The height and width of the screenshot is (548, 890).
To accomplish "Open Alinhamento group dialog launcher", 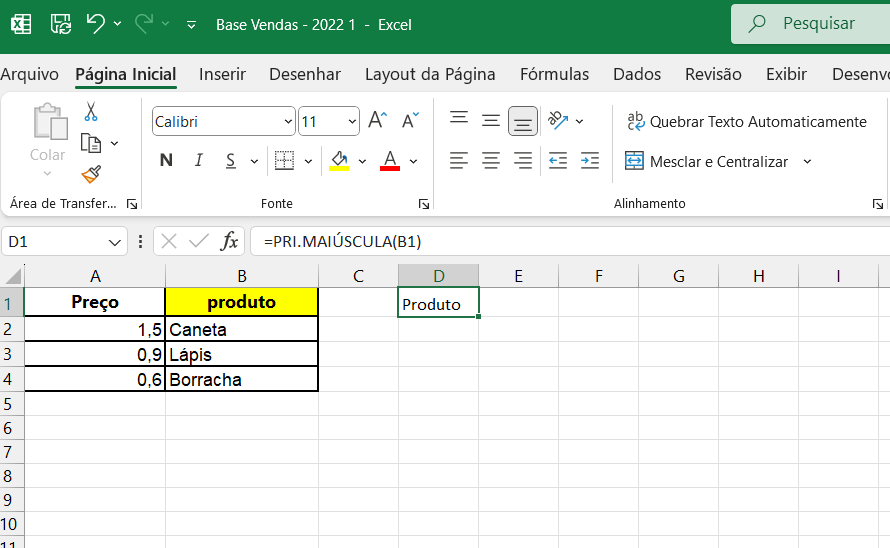I will [x=878, y=204].
